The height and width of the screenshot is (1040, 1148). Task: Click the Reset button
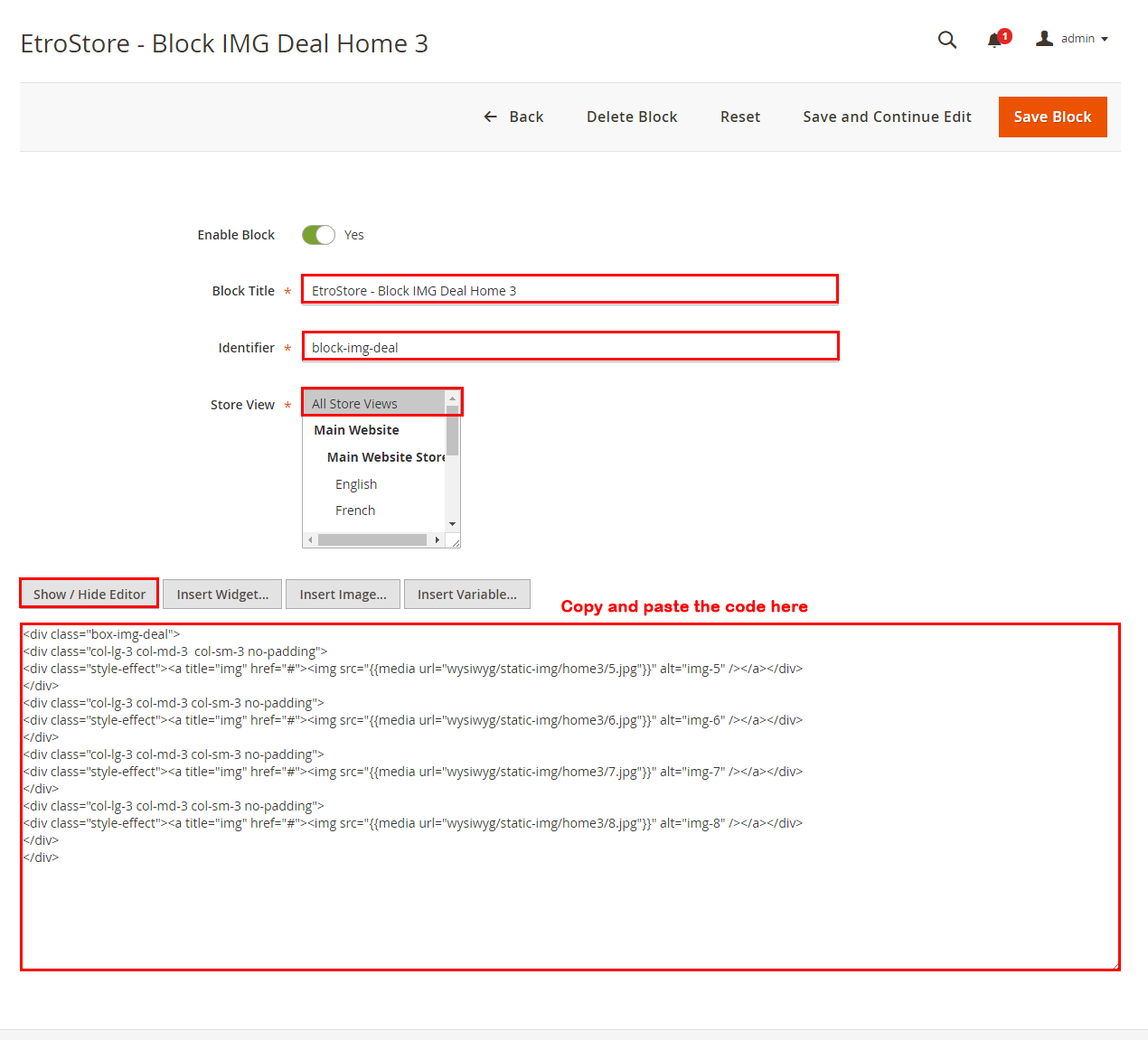(x=740, y=117)
